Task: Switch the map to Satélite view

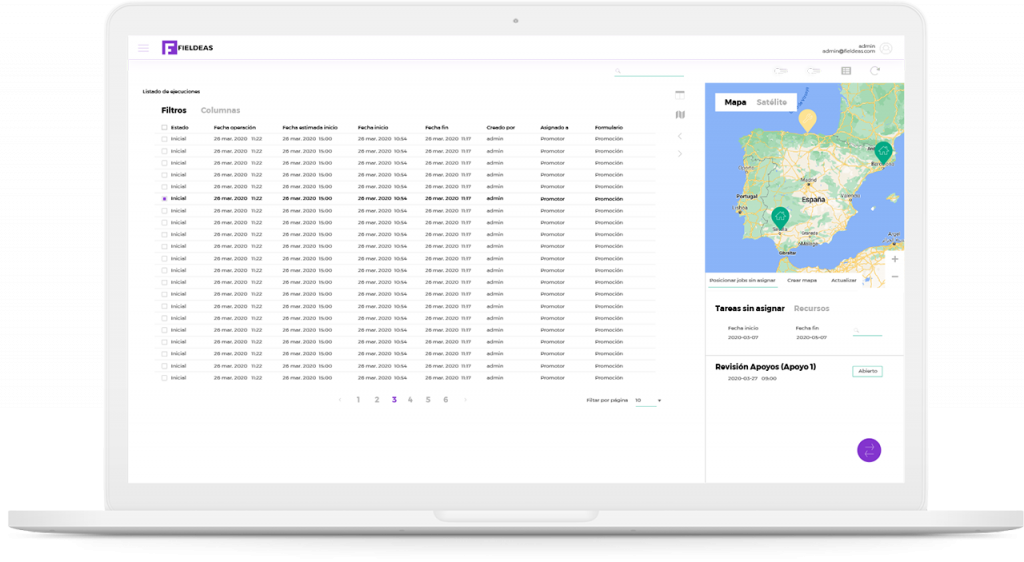Action: tap(771, 102)
